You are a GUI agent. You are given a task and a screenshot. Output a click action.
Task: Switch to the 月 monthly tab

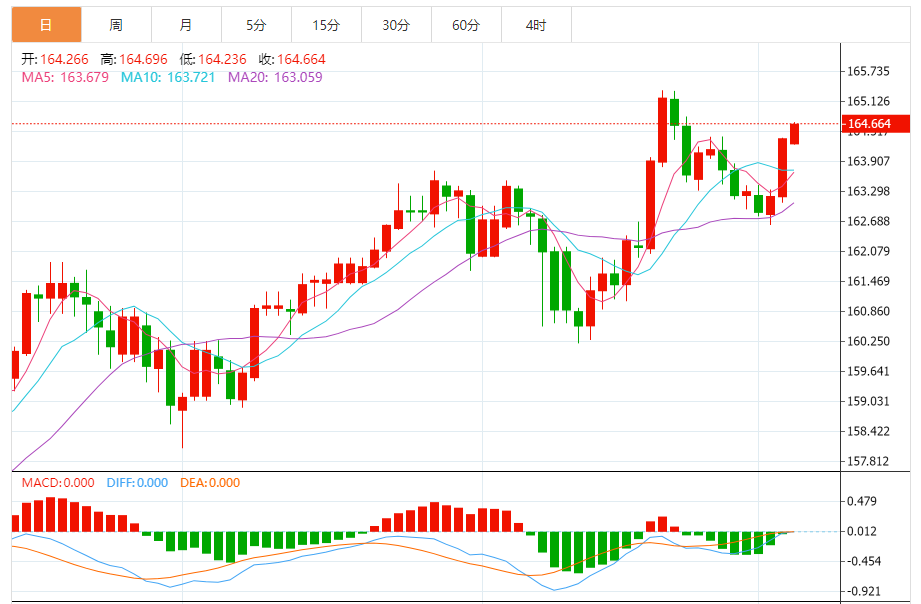[x=186, y=25]
